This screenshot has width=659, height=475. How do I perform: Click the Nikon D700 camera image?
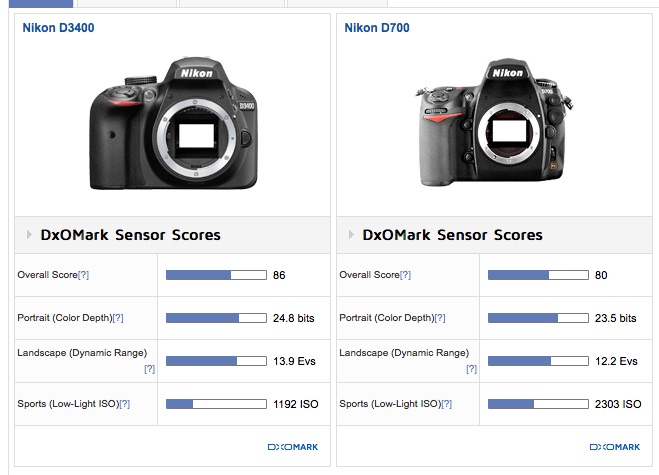click(494, 122)
